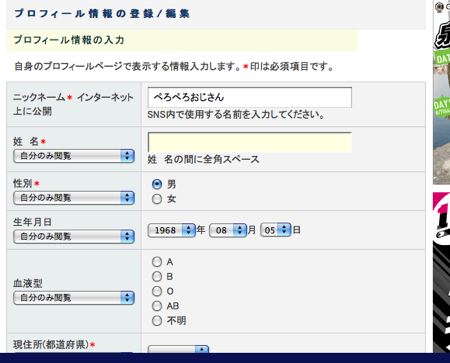450x363 pixels.
Task: Click the nickname field containing ぺろぺろおじさん
Action: pos(250,97)
